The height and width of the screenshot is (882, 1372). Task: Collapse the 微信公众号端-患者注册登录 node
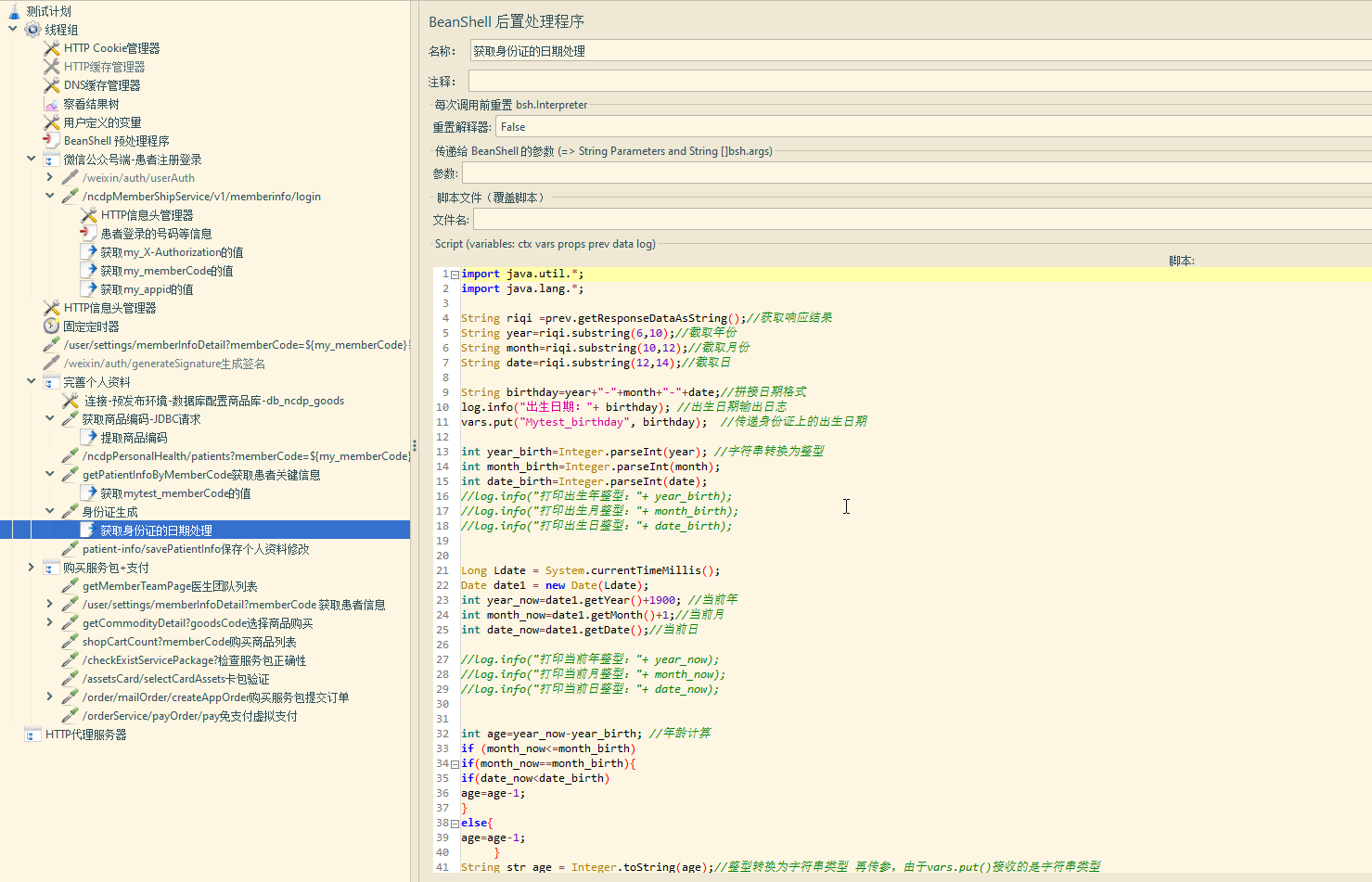[x=32, y=159]
